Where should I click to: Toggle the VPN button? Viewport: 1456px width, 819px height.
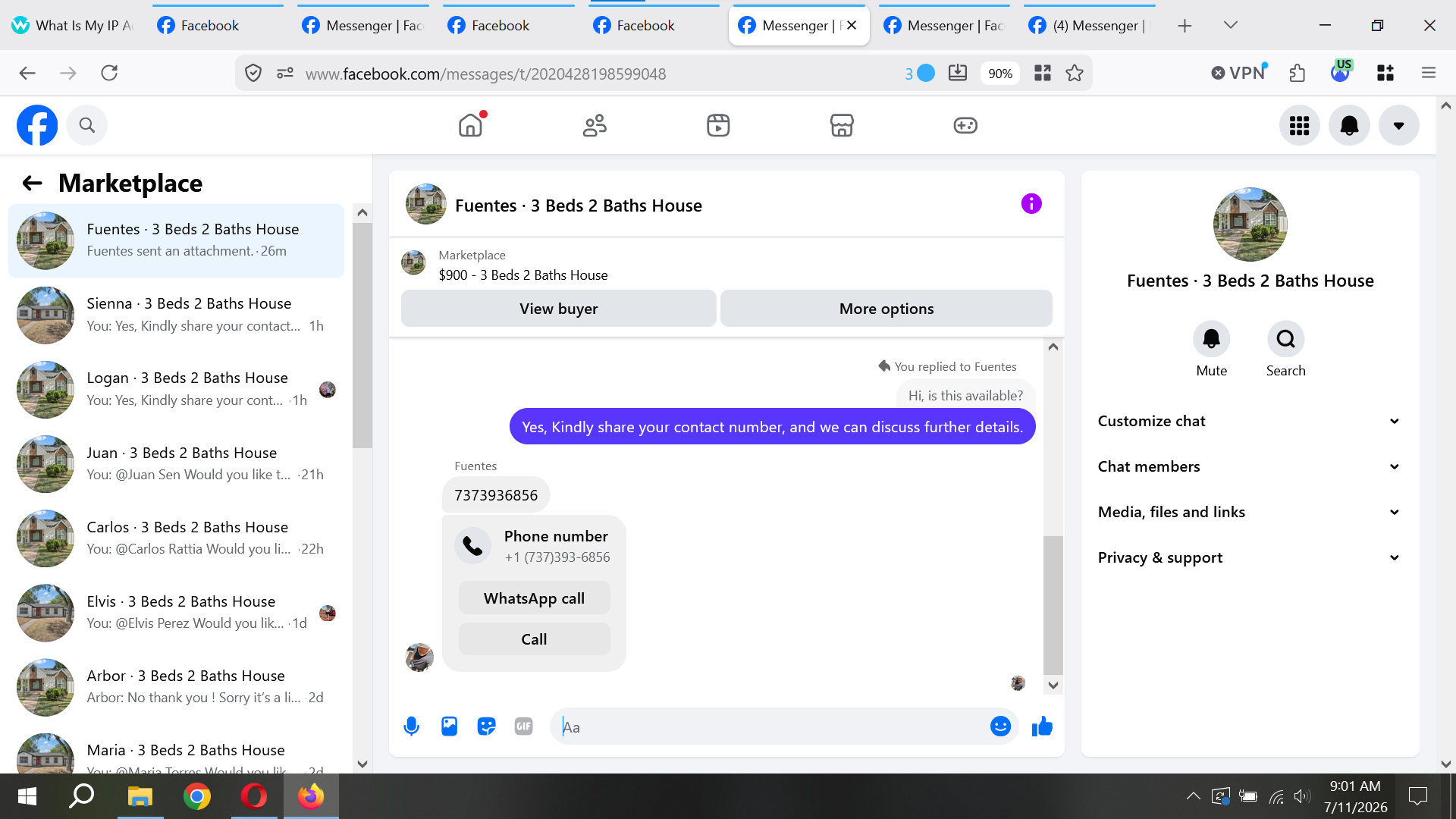[1239, 73]
